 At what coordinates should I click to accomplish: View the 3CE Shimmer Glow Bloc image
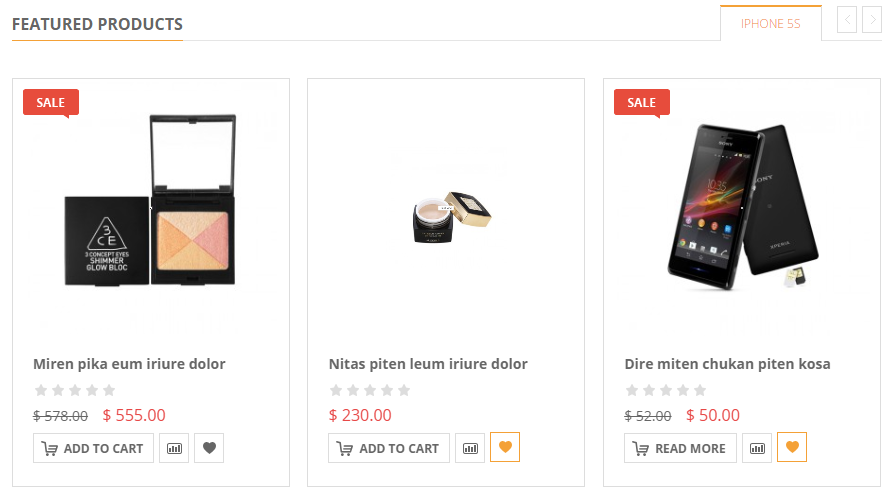tap(150, 200)
